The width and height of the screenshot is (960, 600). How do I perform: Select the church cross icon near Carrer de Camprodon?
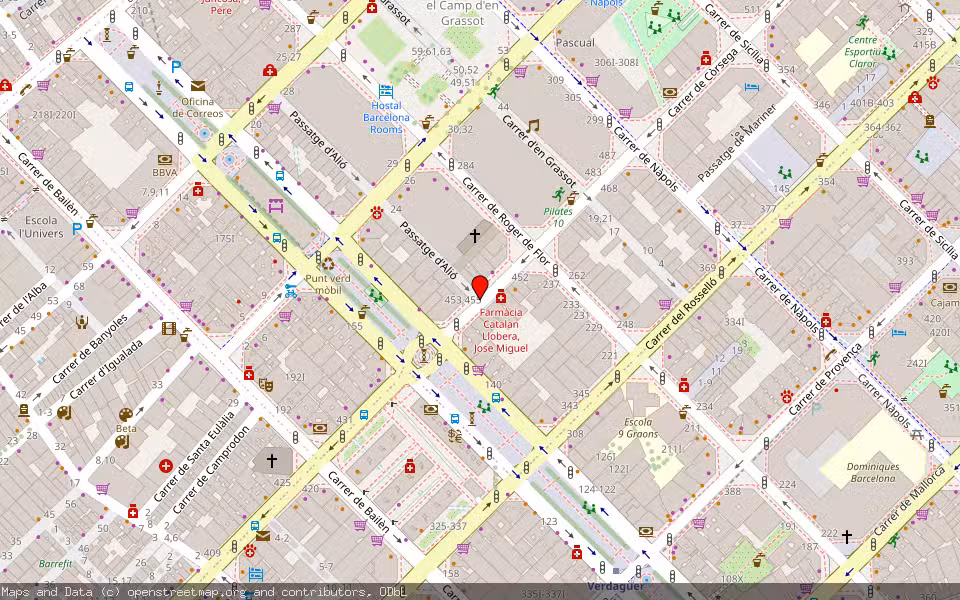272,459
